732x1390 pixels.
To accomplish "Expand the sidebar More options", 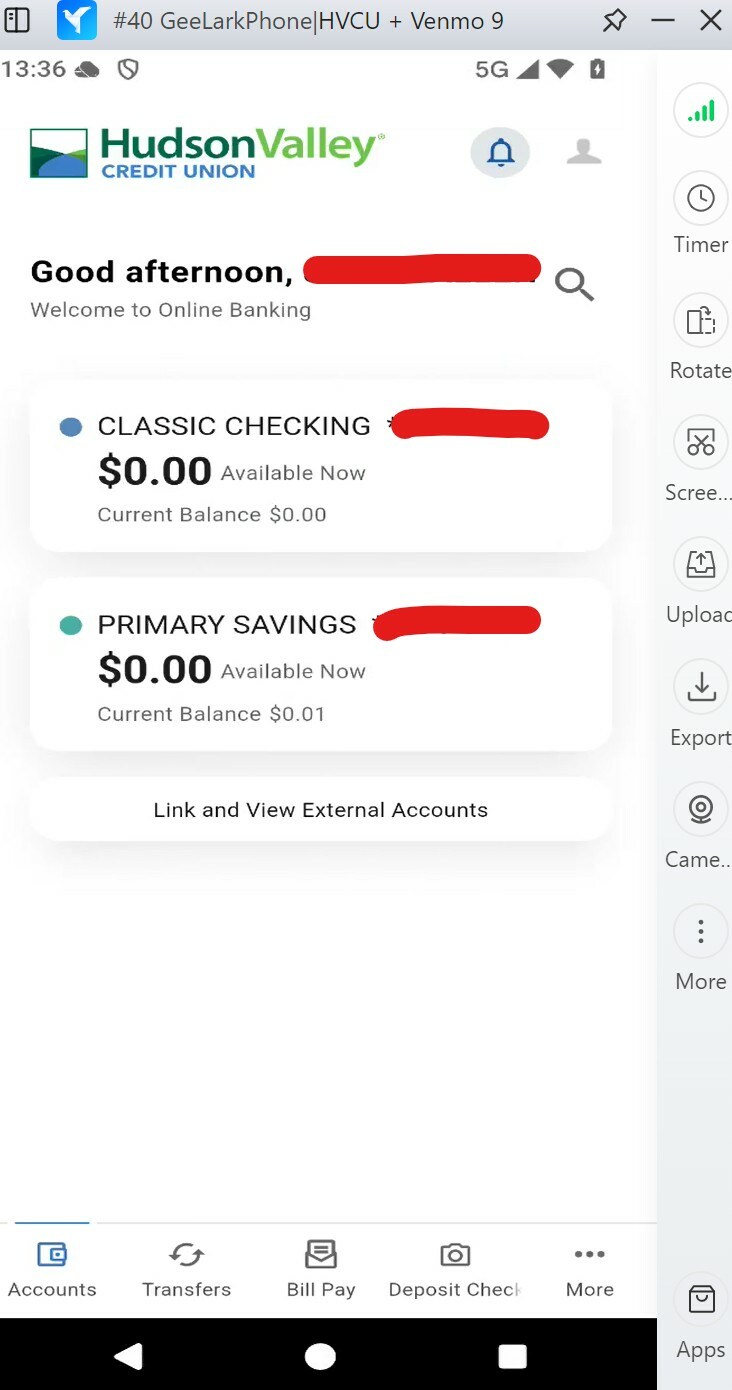I will tap(700, 949).
